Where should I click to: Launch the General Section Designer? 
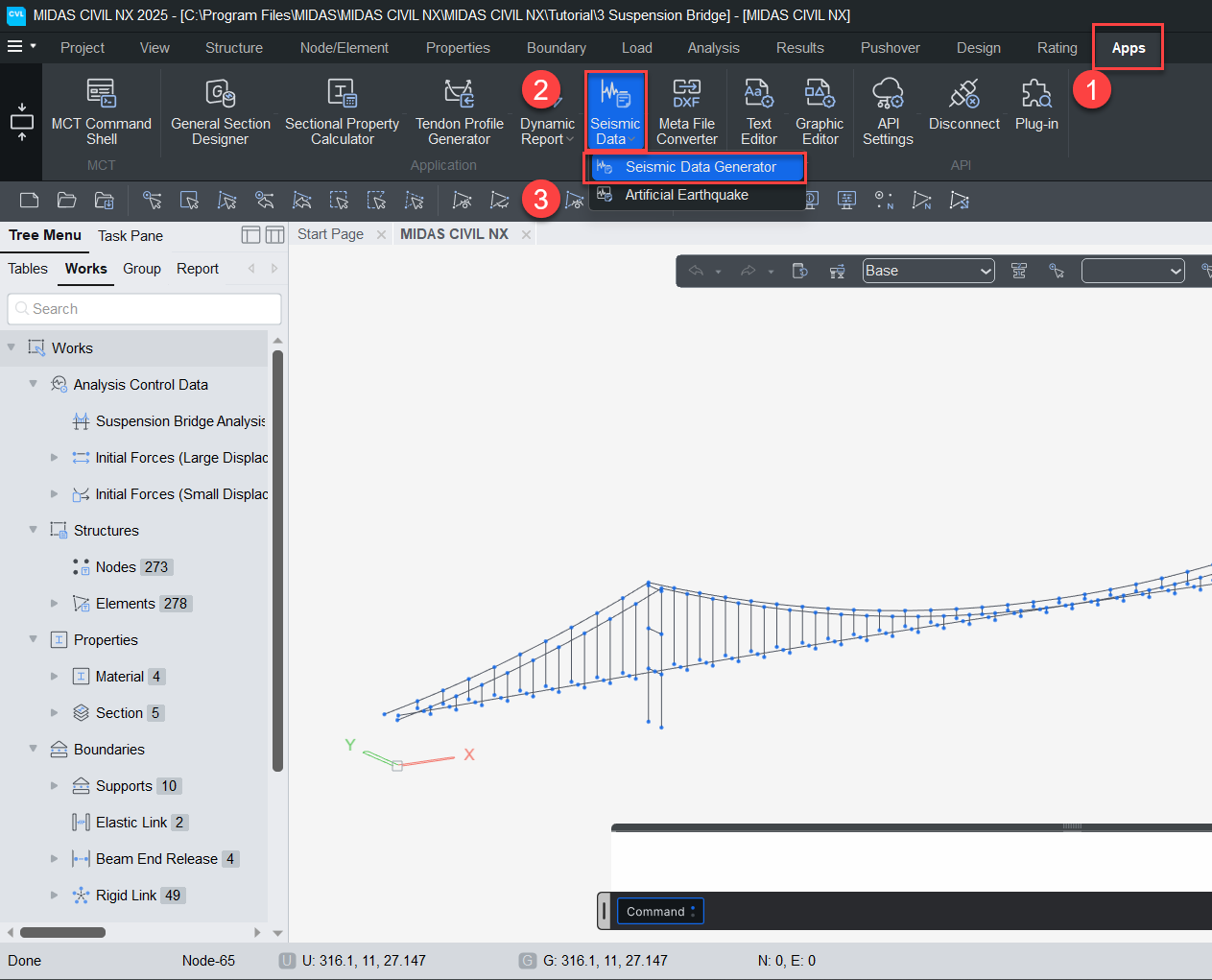[x=221, y=111]
